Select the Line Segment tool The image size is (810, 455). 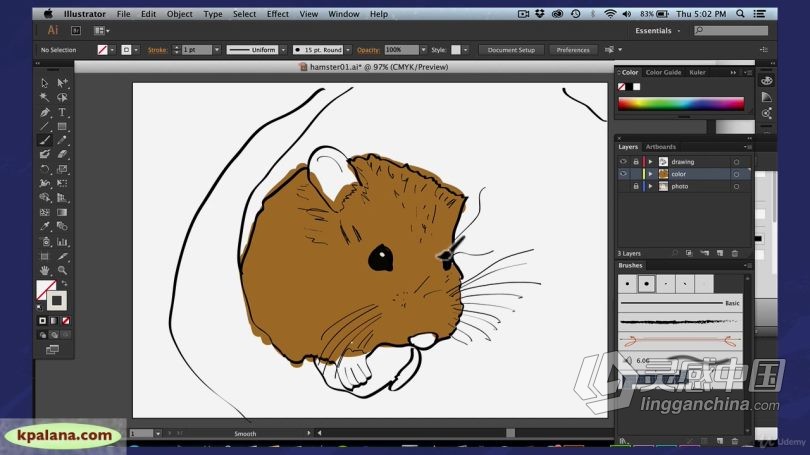(x=44, y=126)
